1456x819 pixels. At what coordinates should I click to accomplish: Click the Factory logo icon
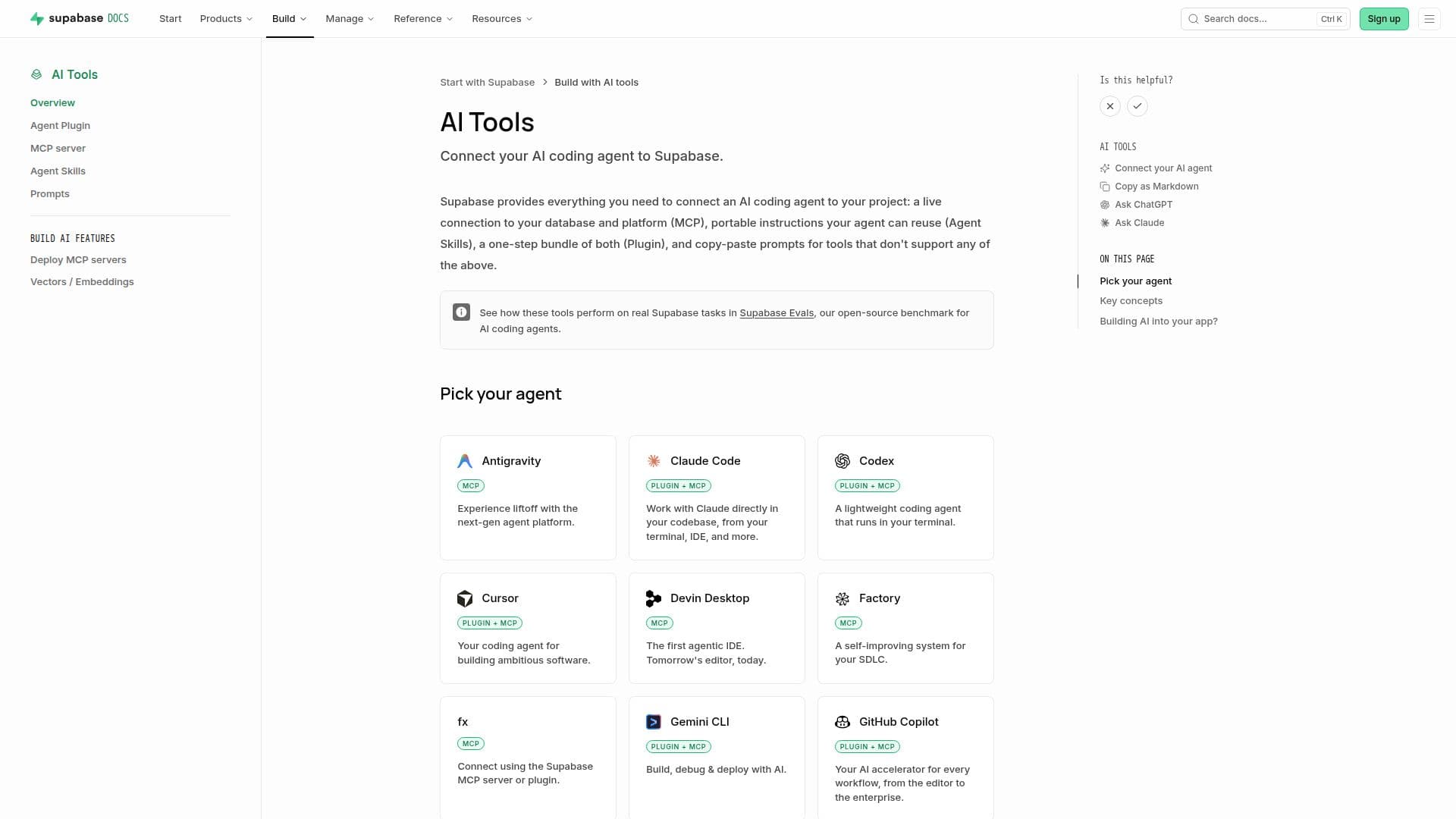point(843,598)
